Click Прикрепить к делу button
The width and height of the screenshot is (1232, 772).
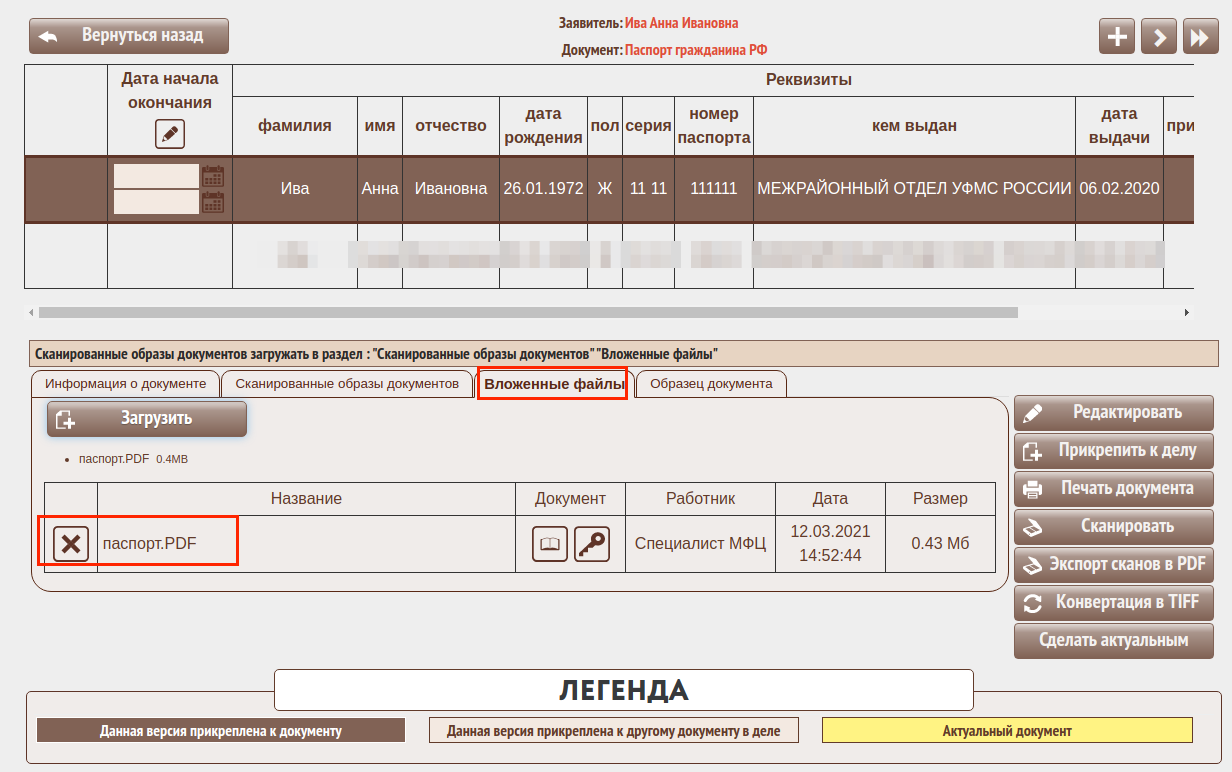pyautogui.click(x=1114, y=451)
